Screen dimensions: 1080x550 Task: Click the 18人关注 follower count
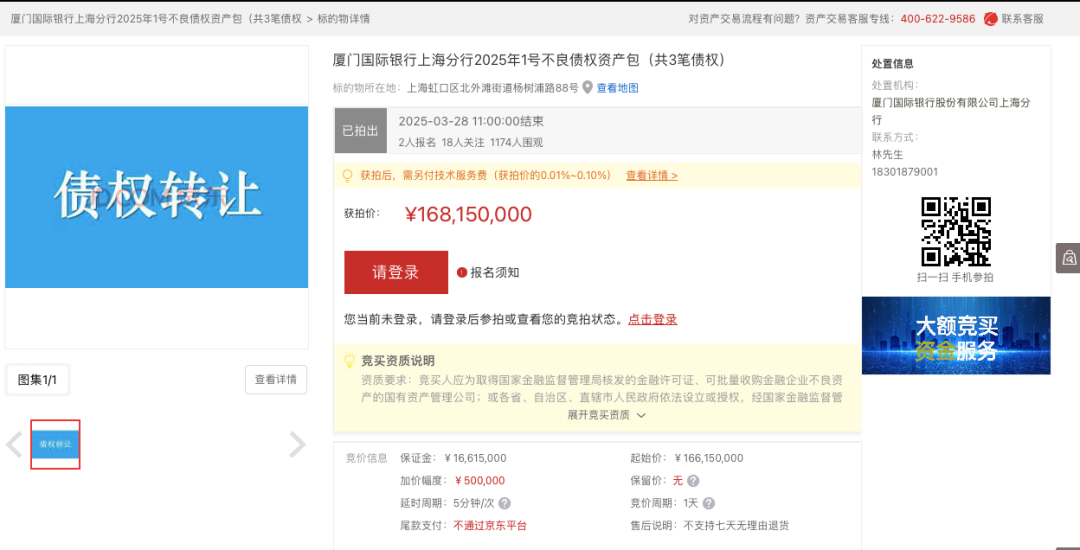pos(463,142)
